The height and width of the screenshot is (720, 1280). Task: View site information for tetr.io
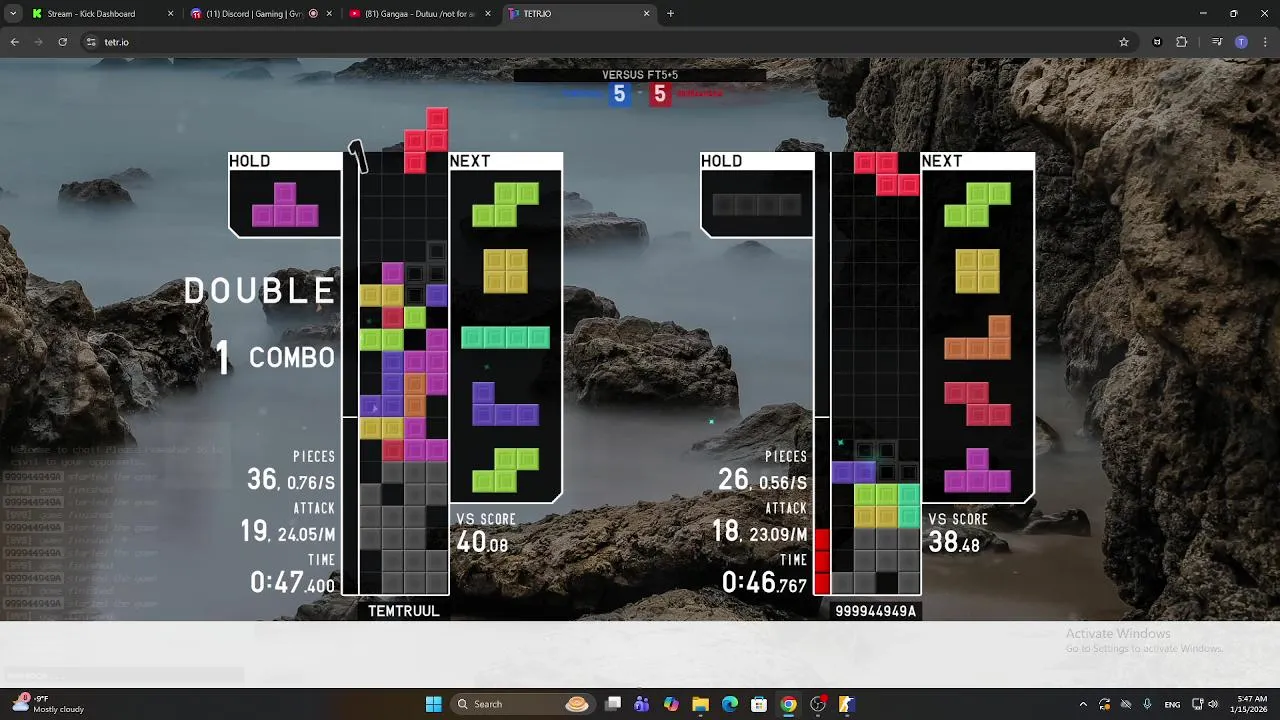coord(91,42)
